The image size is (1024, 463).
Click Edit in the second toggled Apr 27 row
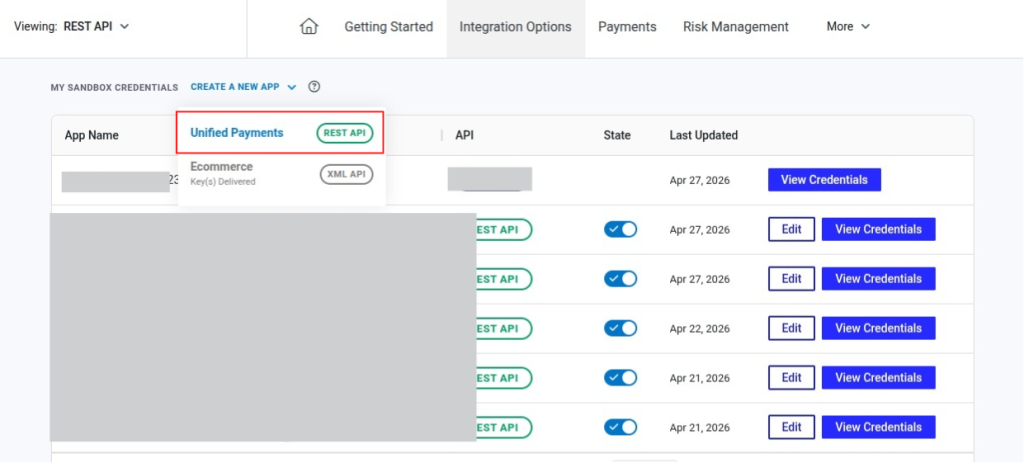tap(792, 279)
